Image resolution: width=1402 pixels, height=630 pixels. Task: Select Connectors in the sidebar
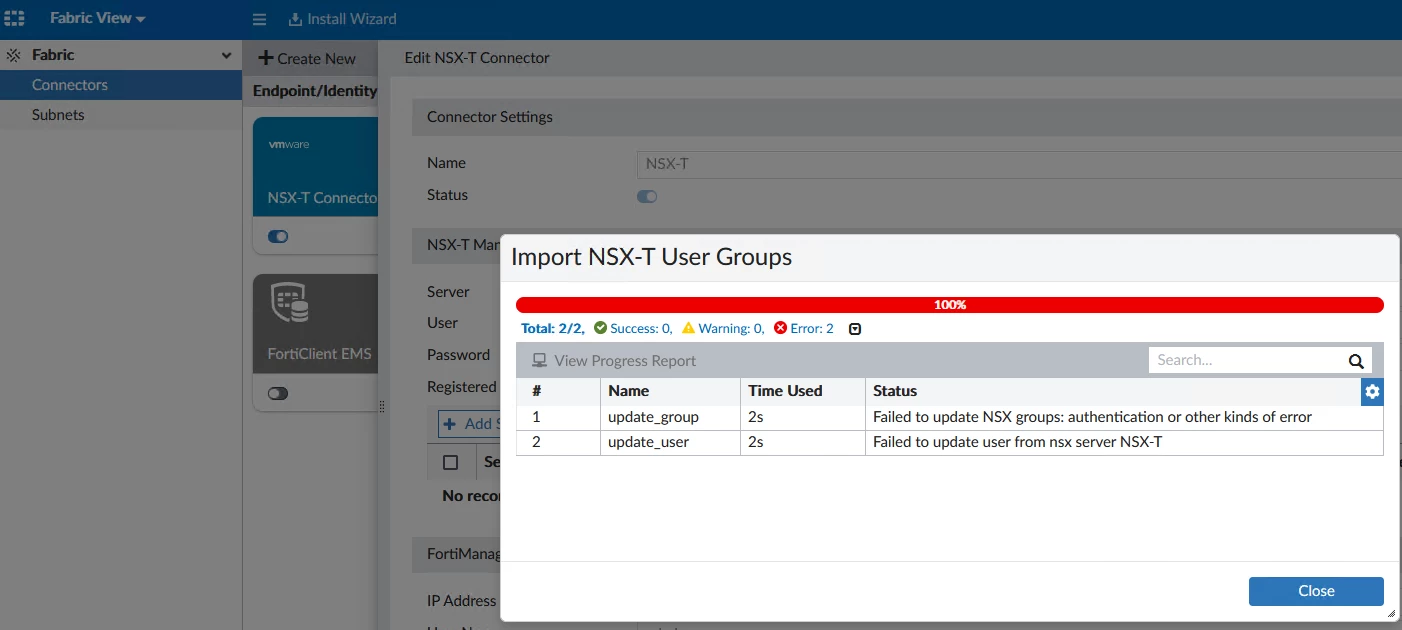coord(121,85)
